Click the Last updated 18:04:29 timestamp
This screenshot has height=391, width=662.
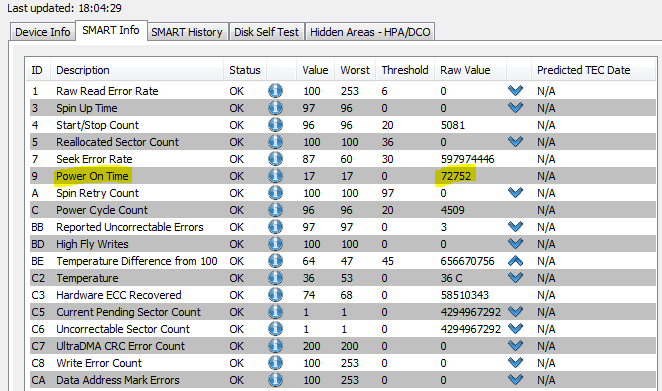click(x=64, y=8)
